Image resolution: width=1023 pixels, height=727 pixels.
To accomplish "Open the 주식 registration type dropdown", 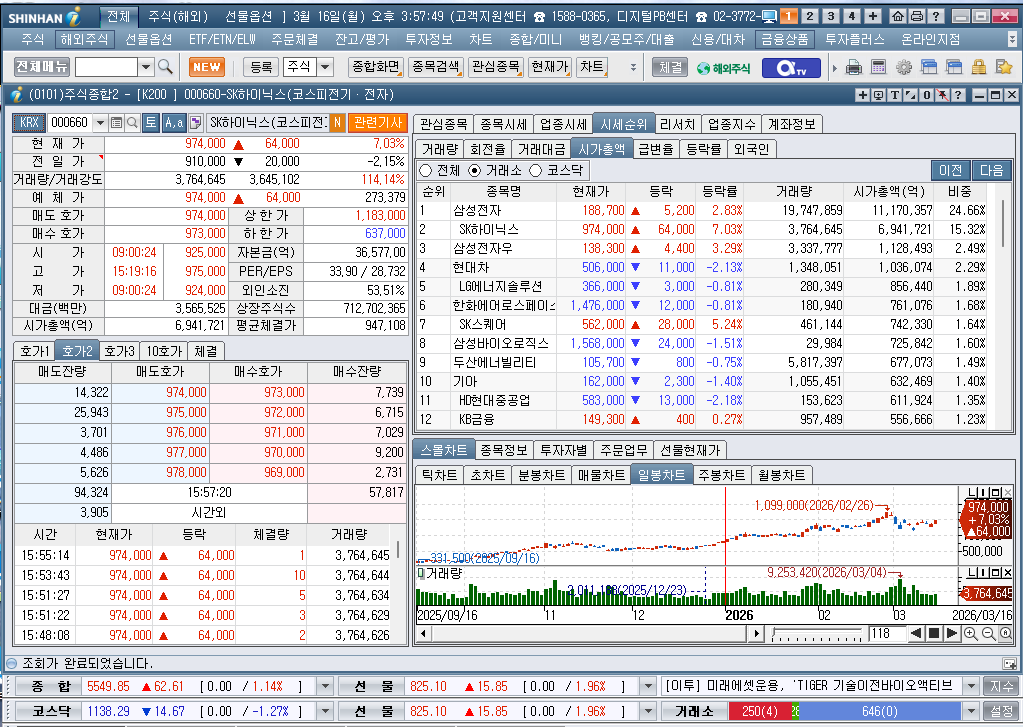I will (325, 67).
